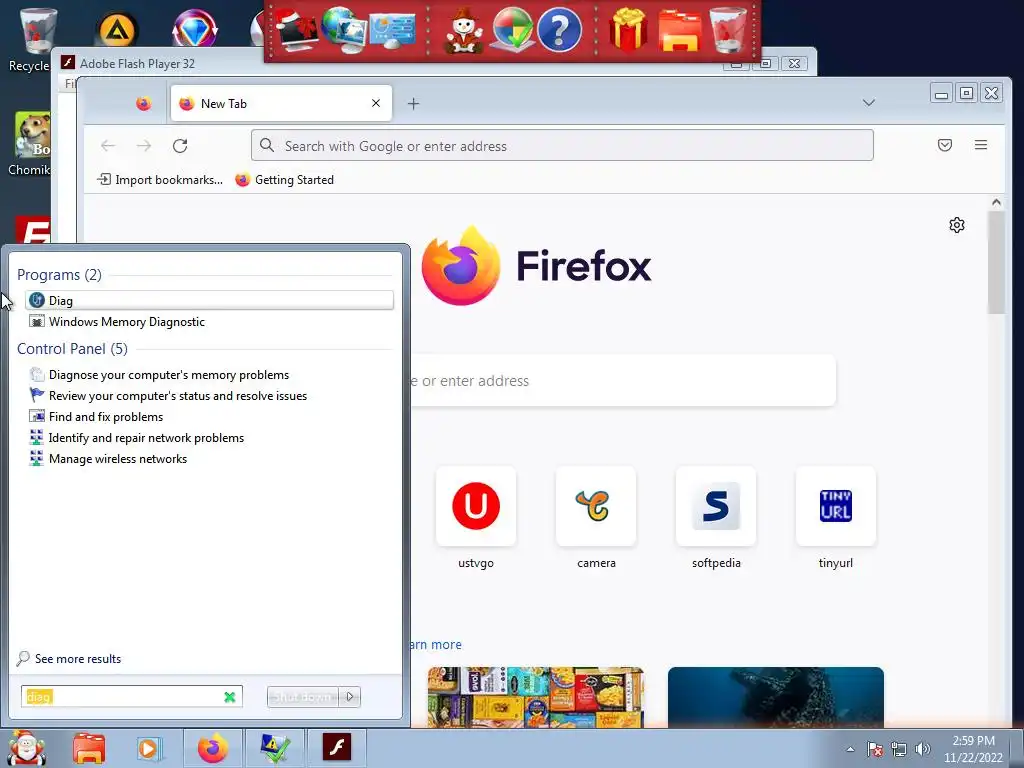This screenshot has width=1024, height=768.
Task: Click the Learn more link
Action: (x=436, y=645)
